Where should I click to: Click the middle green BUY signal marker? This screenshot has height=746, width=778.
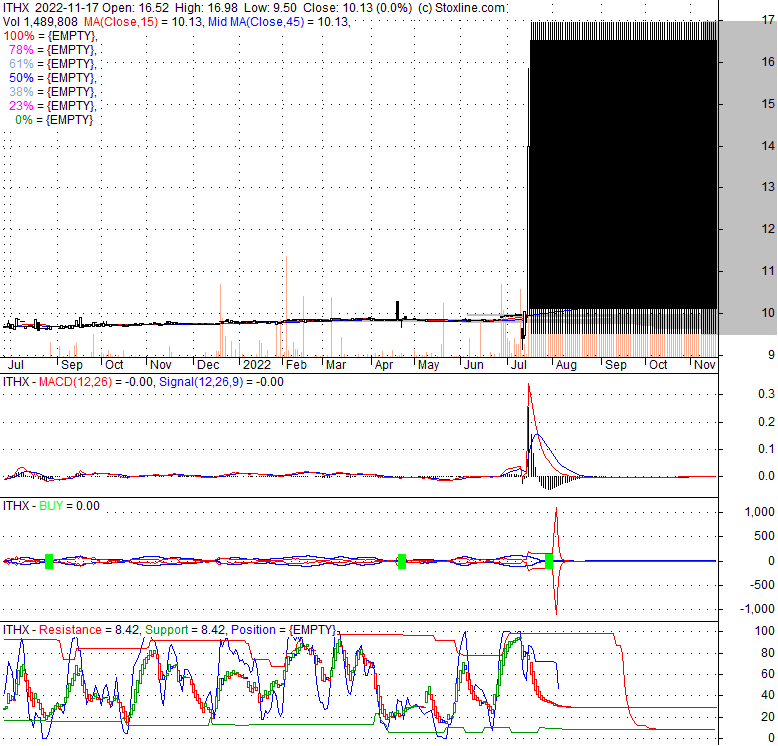(401, 561)
